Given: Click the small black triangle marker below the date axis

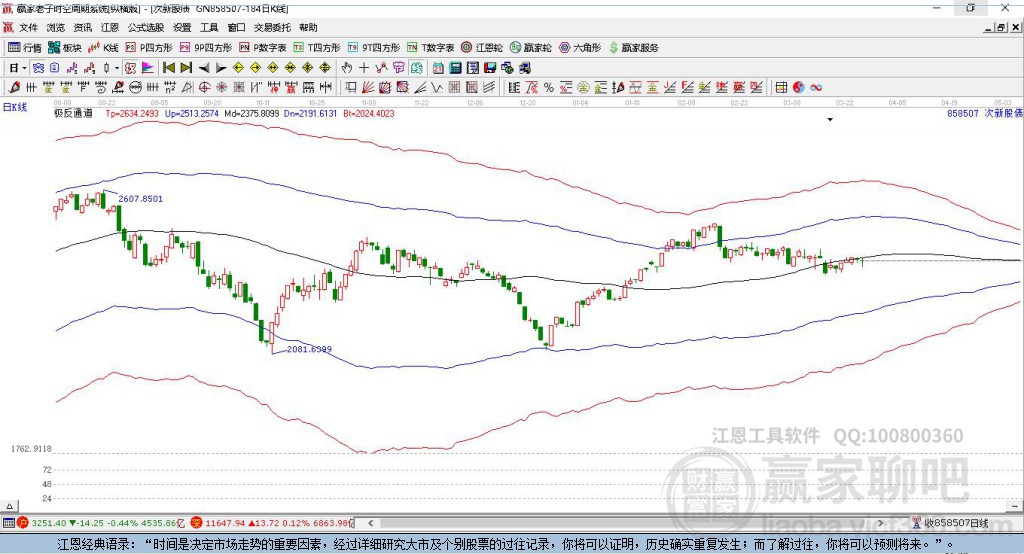Looking at the screenshot, I should (830, 120).
